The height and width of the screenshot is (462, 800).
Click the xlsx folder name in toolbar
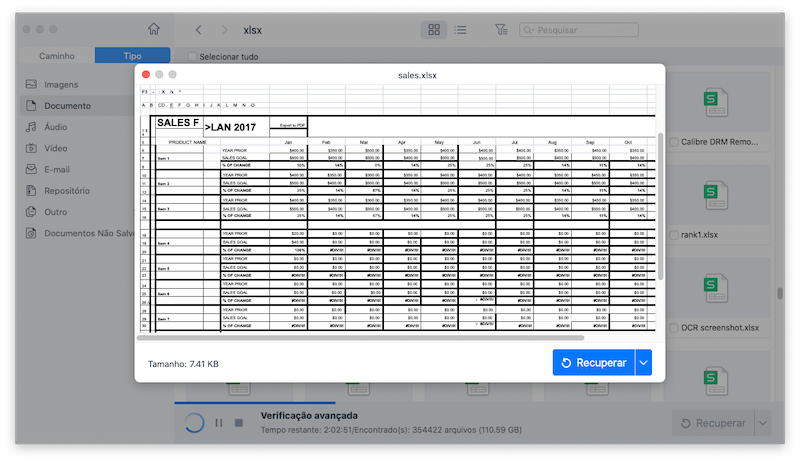253,31
